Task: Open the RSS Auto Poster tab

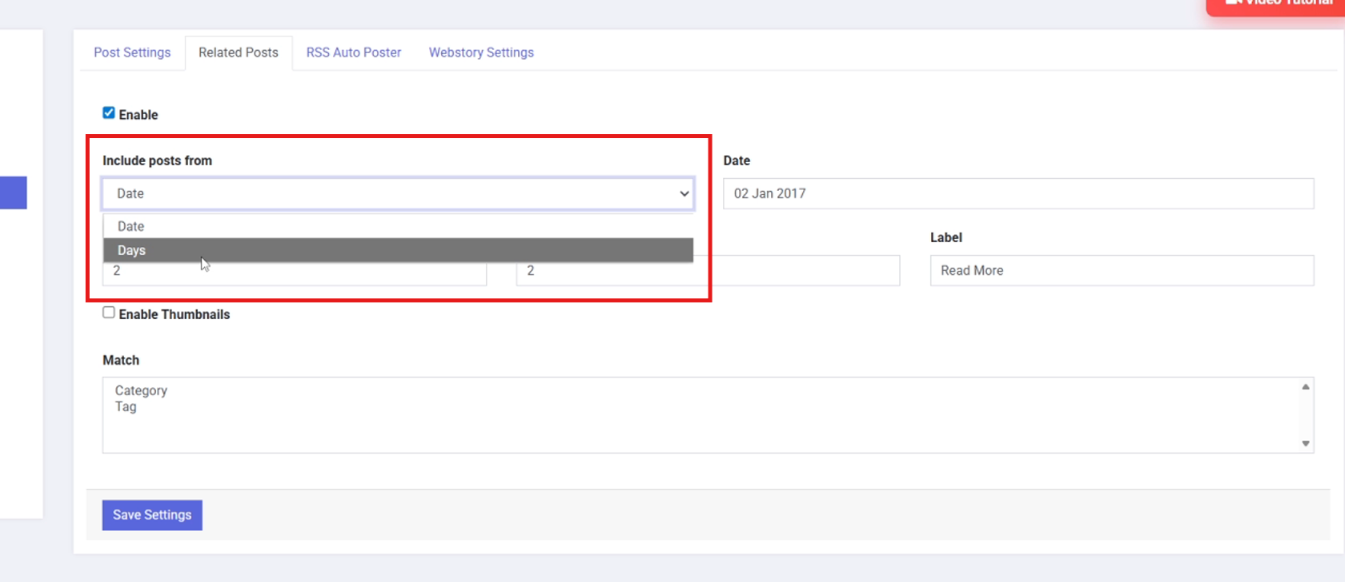Action: coord(353,52)
